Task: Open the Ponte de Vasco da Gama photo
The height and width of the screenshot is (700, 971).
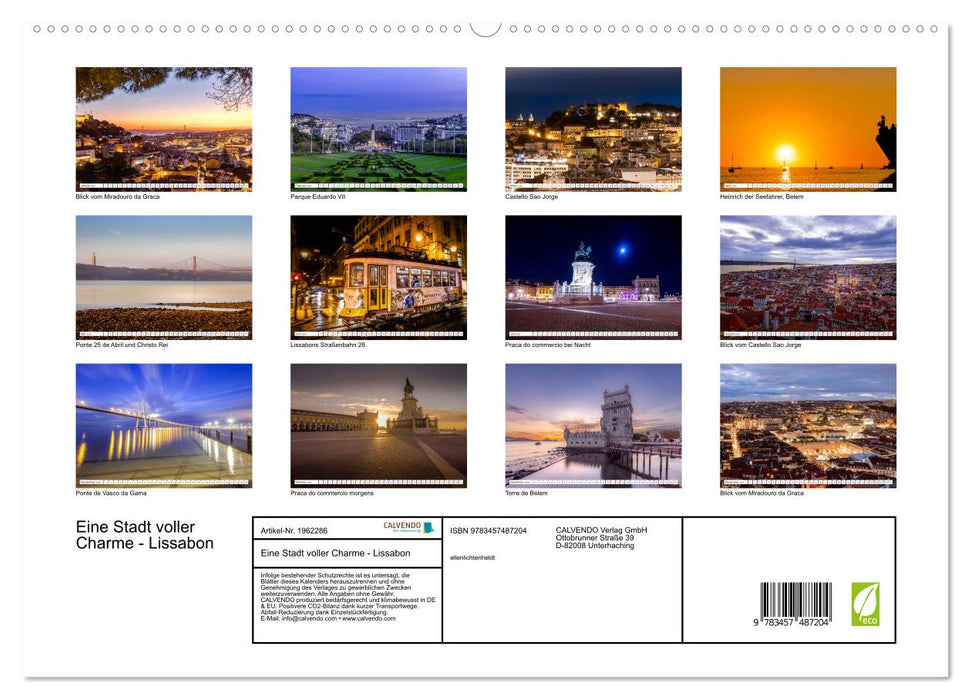Action: click(x=164, y=425)
